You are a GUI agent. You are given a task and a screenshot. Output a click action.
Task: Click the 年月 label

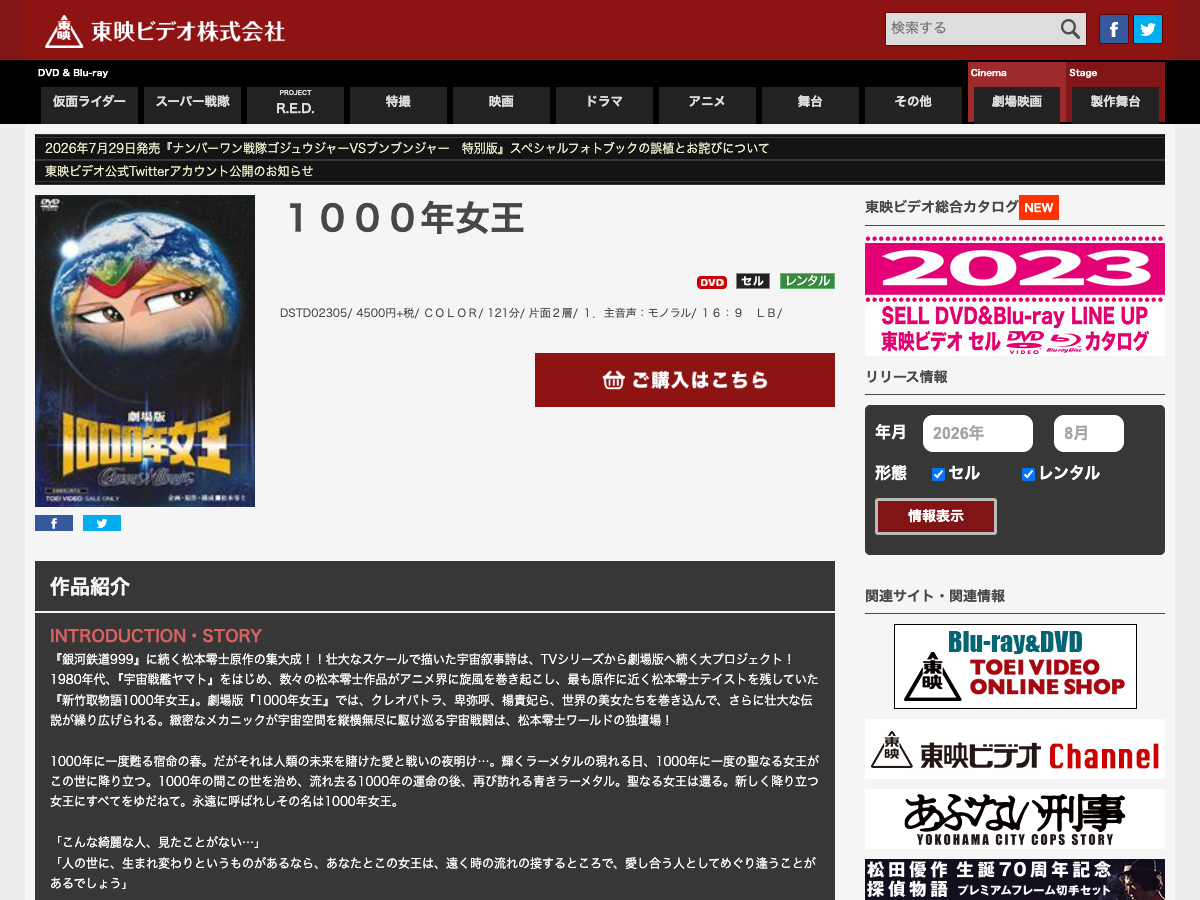point(891,432)
